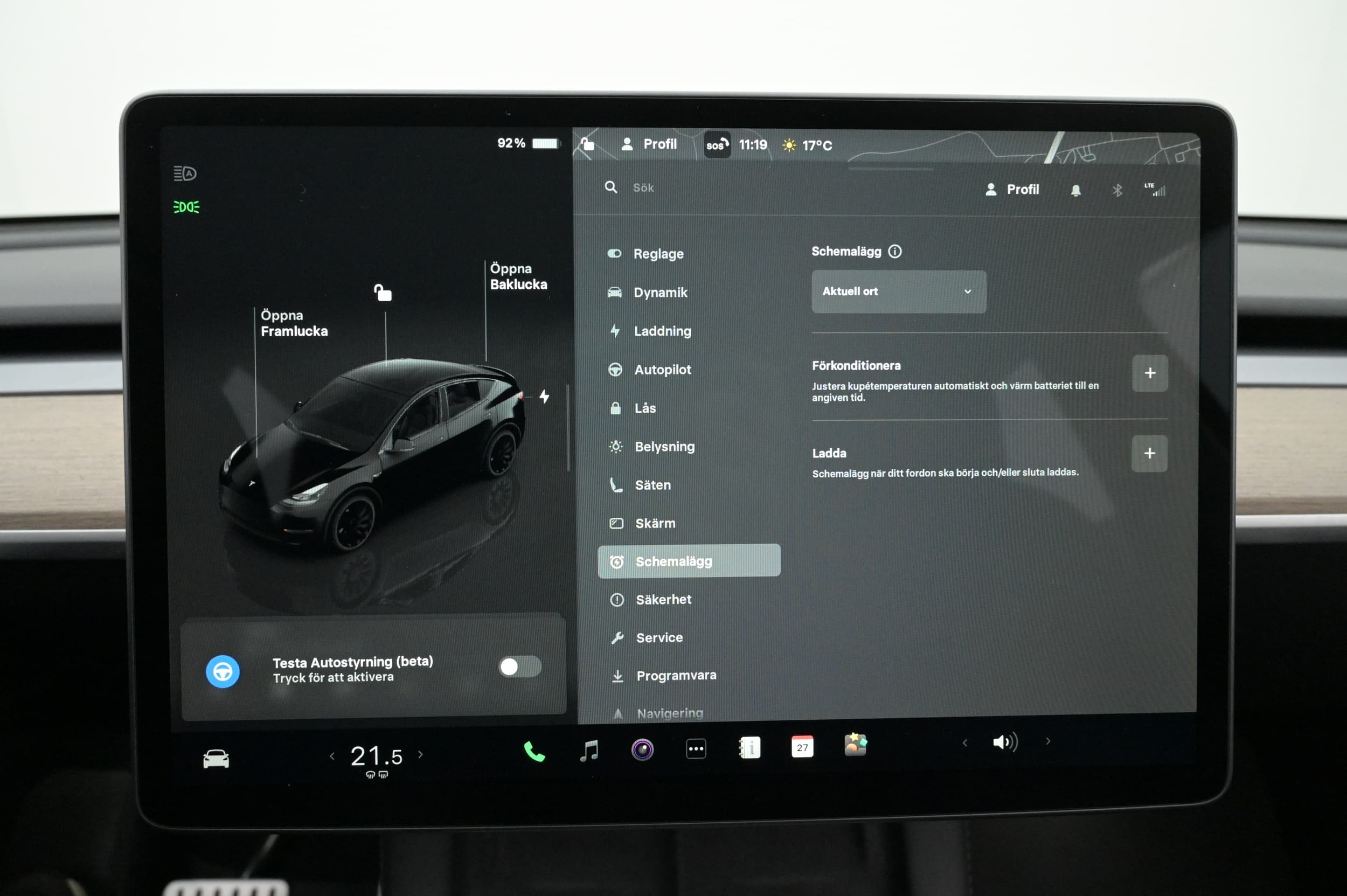Enable Testa Autostyrning (beta) switch
This screenshot has width=1347, height=896.
pyautogui.click(x=519, y=666)
